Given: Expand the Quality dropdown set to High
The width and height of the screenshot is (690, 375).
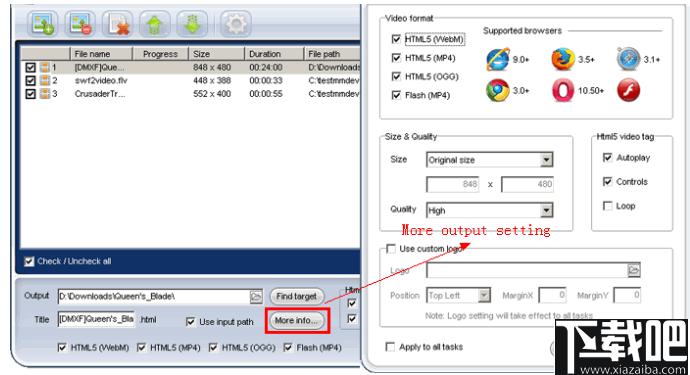Looking at the screenshot, I should [x=489, y=210].
